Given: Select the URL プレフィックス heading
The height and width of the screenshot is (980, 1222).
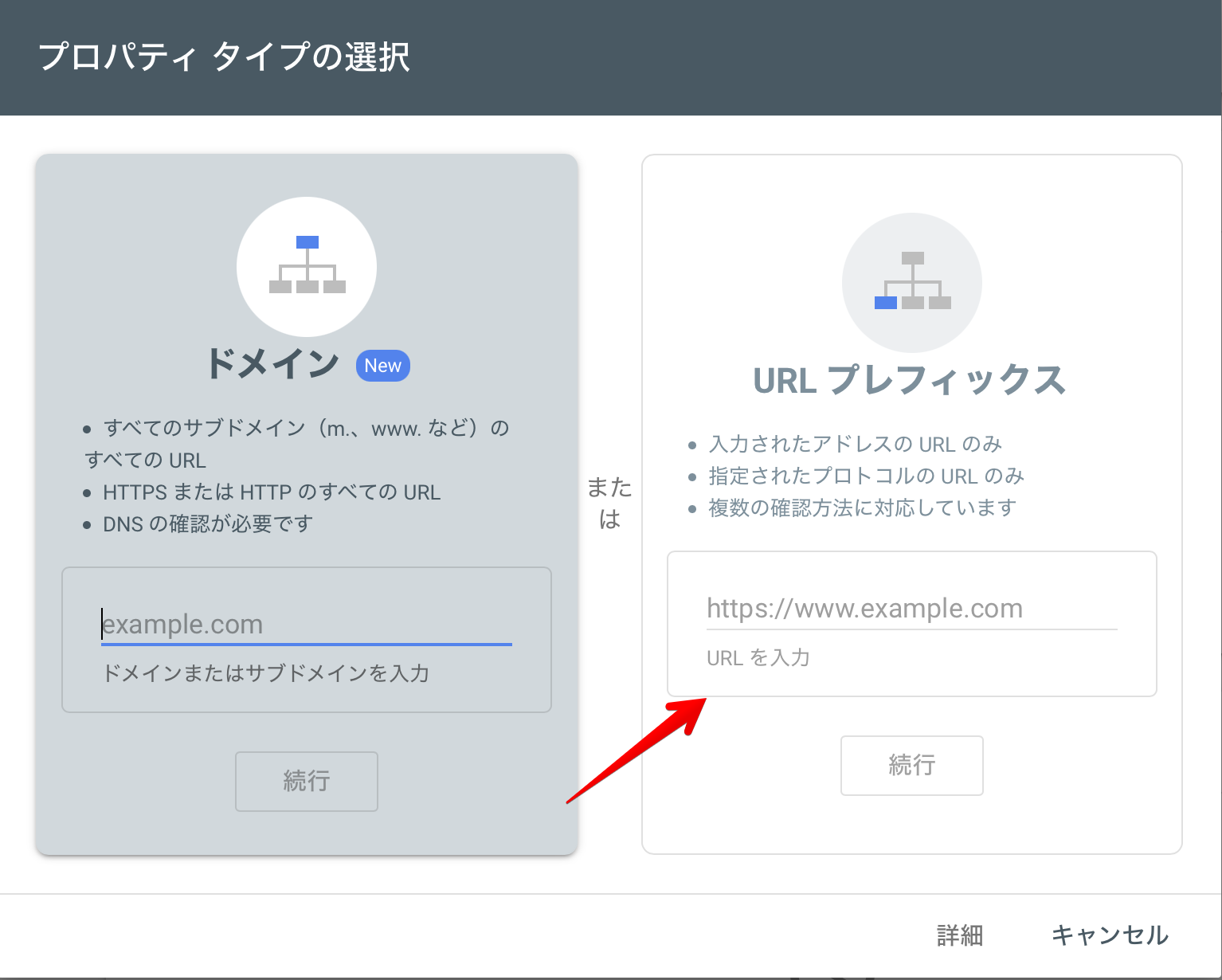Looking at the screenshot, I should (909, 380).
